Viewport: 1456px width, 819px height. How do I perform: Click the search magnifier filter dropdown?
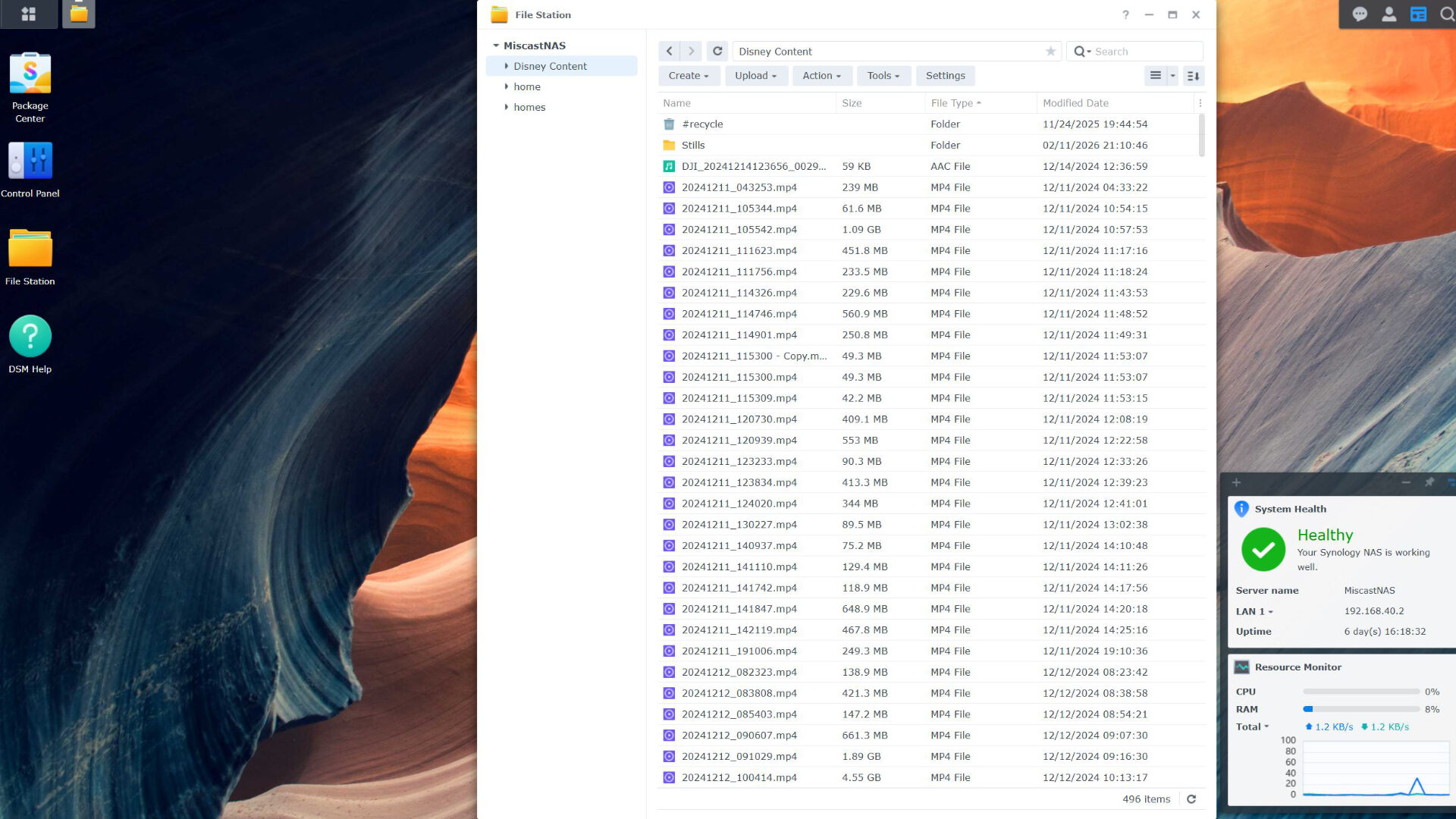pos(1082,52)
